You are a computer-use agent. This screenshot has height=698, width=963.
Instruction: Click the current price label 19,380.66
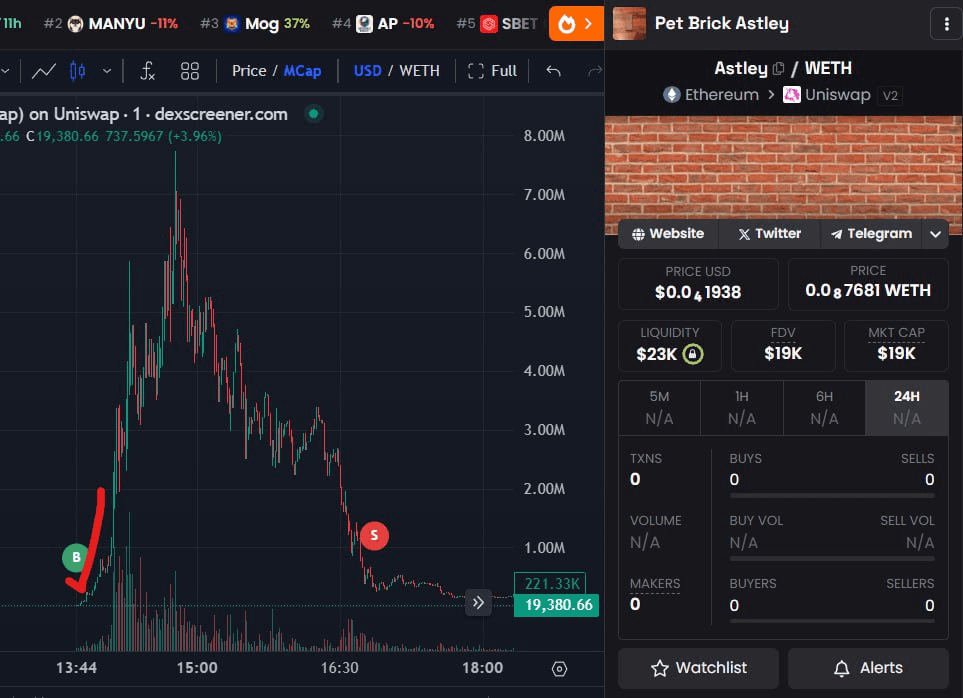[x=556, y=605]
